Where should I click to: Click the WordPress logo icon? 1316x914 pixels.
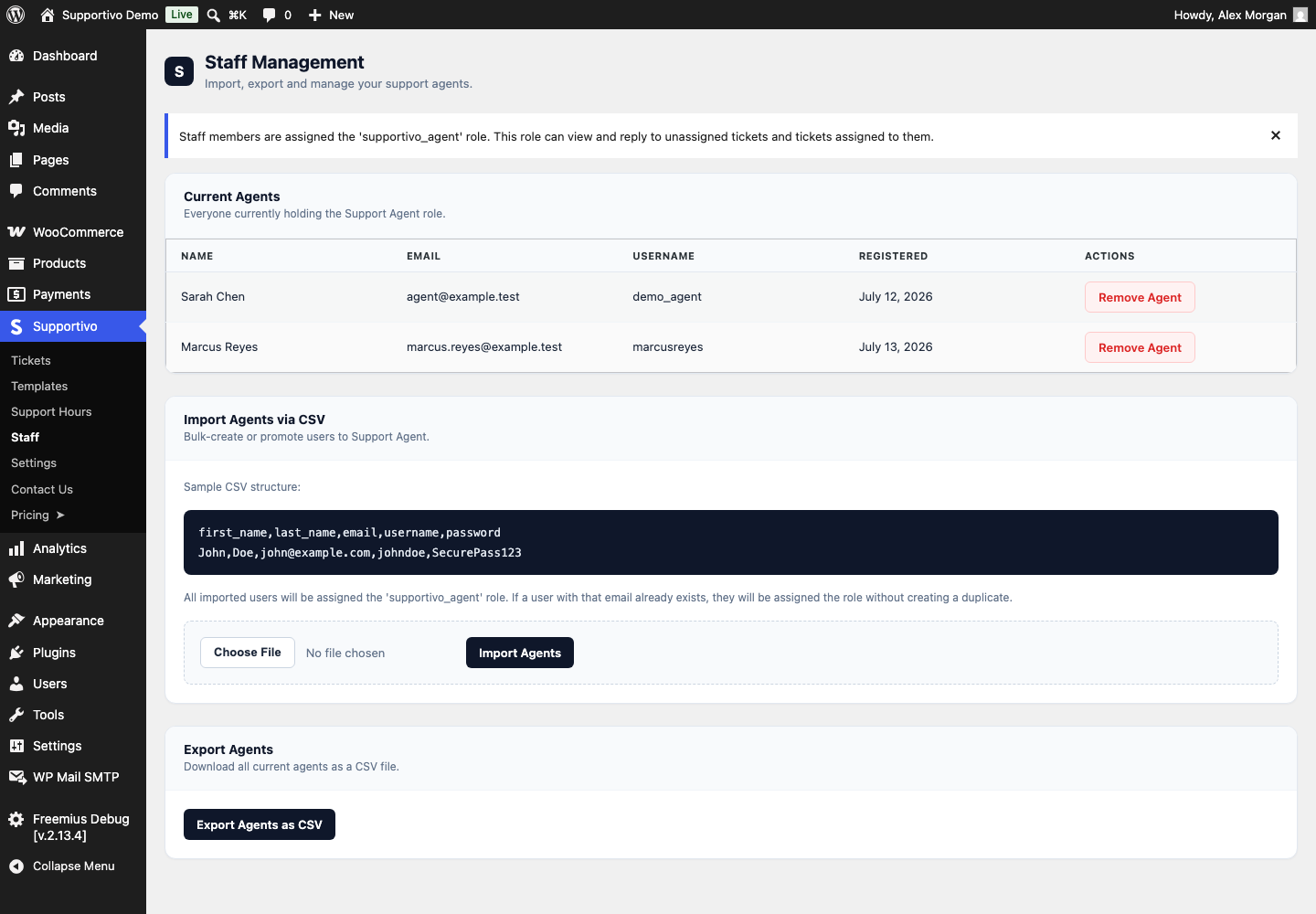click(x=16, y=15)
